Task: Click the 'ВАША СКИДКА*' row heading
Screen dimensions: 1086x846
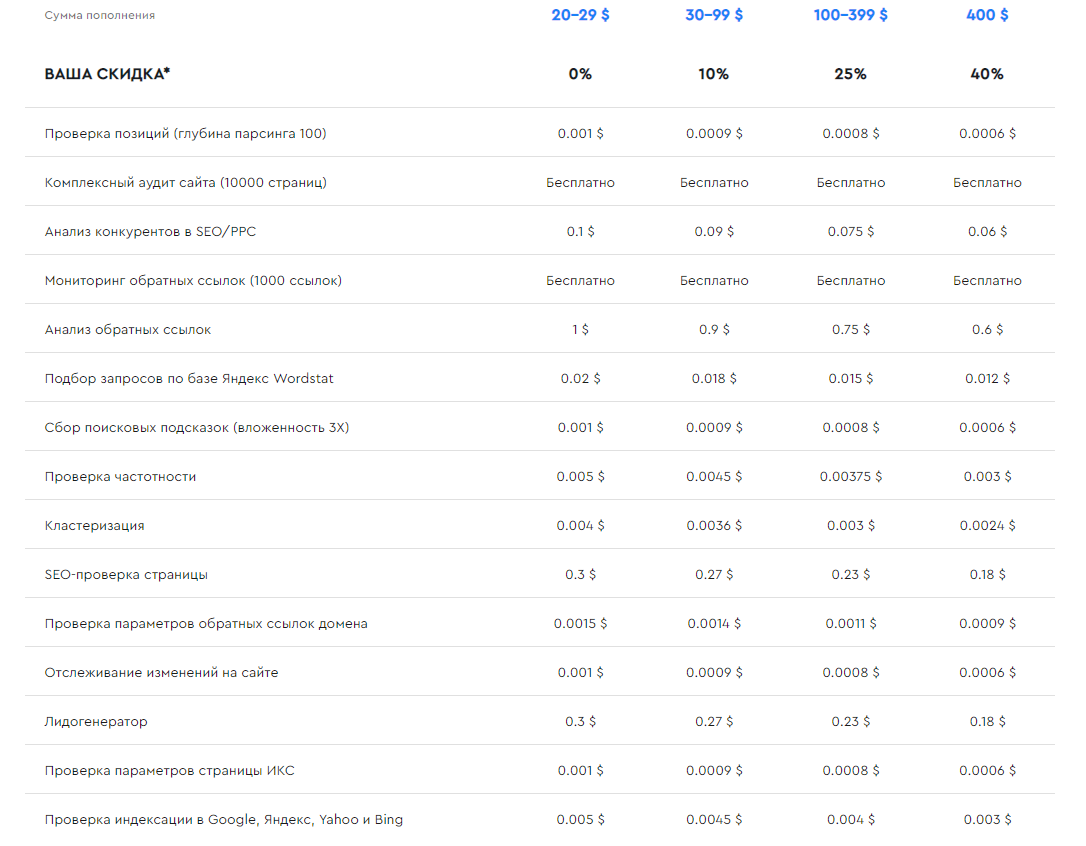Action: coord(107,74)
